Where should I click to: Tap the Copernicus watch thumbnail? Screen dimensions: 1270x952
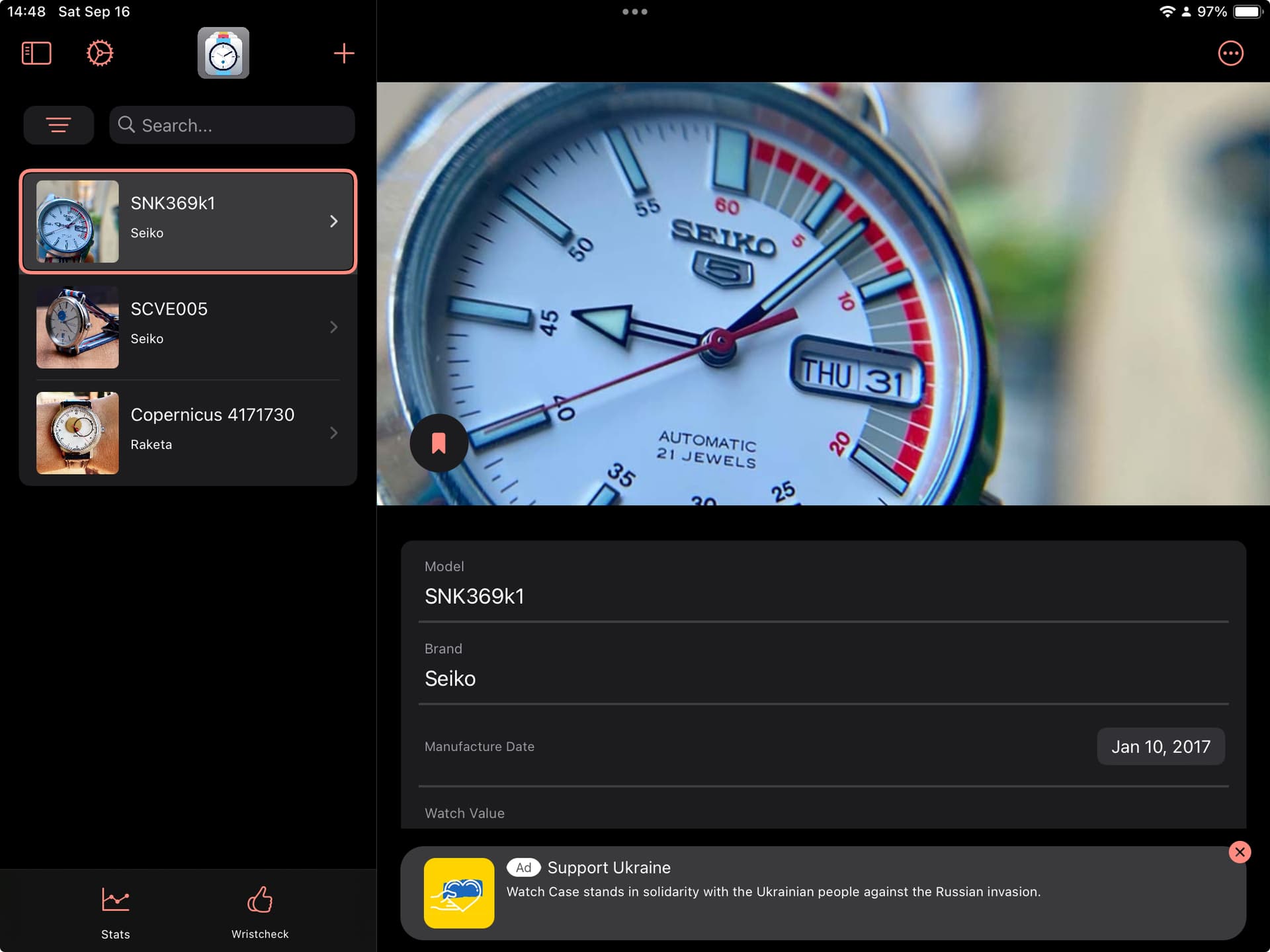tap(77, 433)
